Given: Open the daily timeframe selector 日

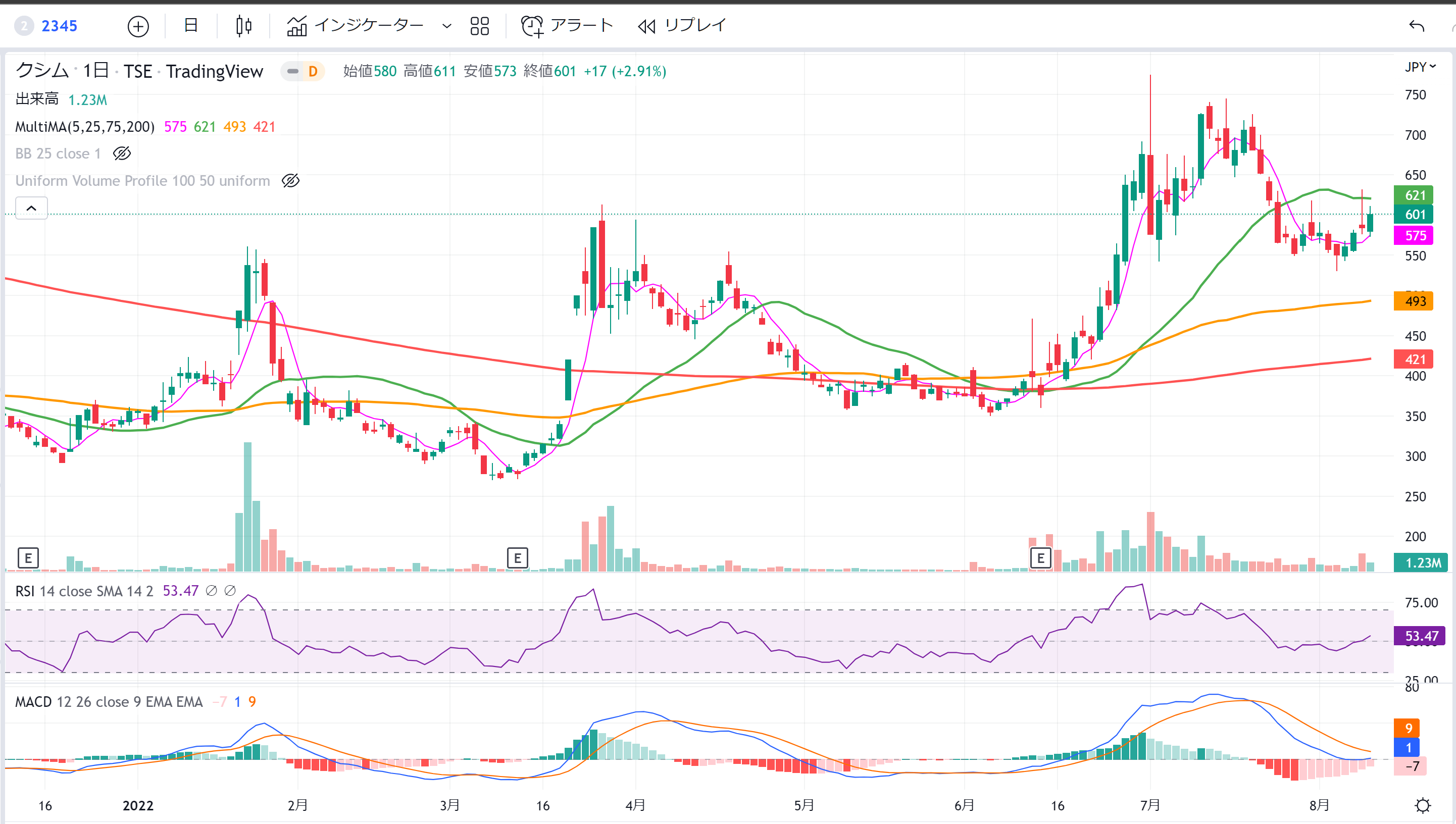Looking at the screenshot, I should (x=191, y=25).
